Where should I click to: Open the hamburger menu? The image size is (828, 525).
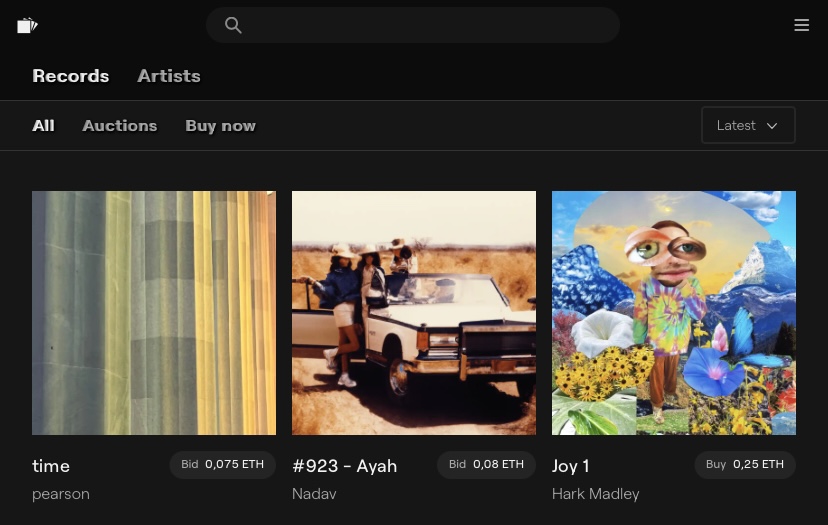(801, 25)
